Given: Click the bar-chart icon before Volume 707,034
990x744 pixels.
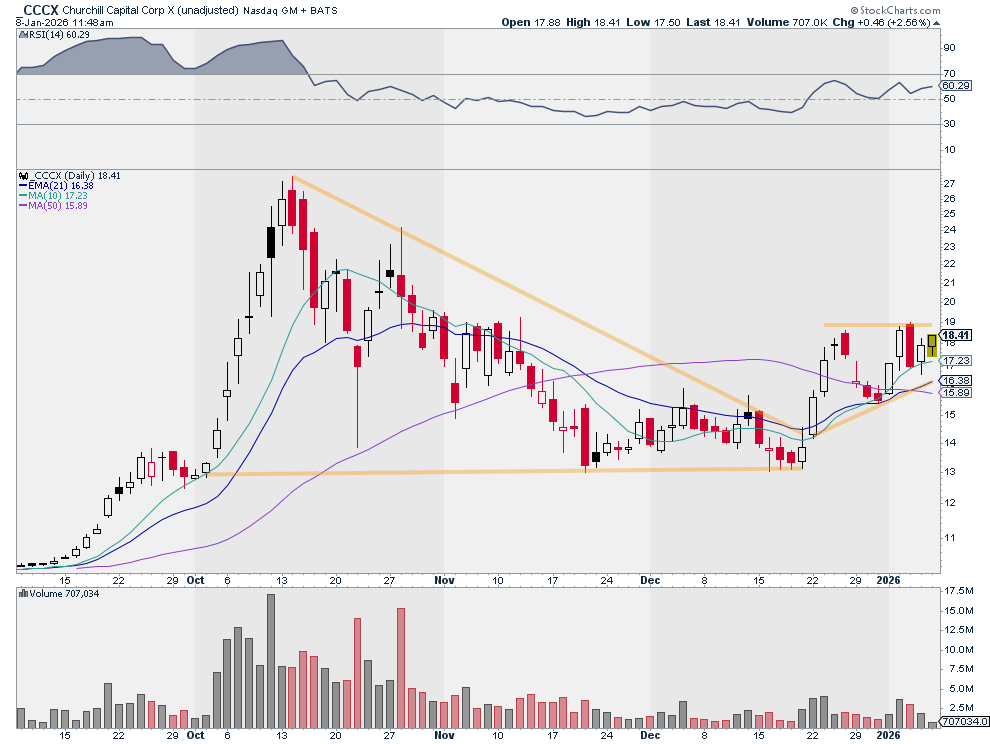Looking at the screenshot, I should (23, 594).
